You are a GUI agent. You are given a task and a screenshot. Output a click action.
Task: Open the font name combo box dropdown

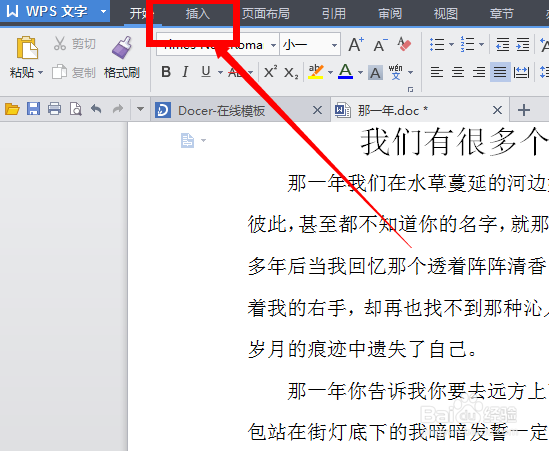[273, 45]
